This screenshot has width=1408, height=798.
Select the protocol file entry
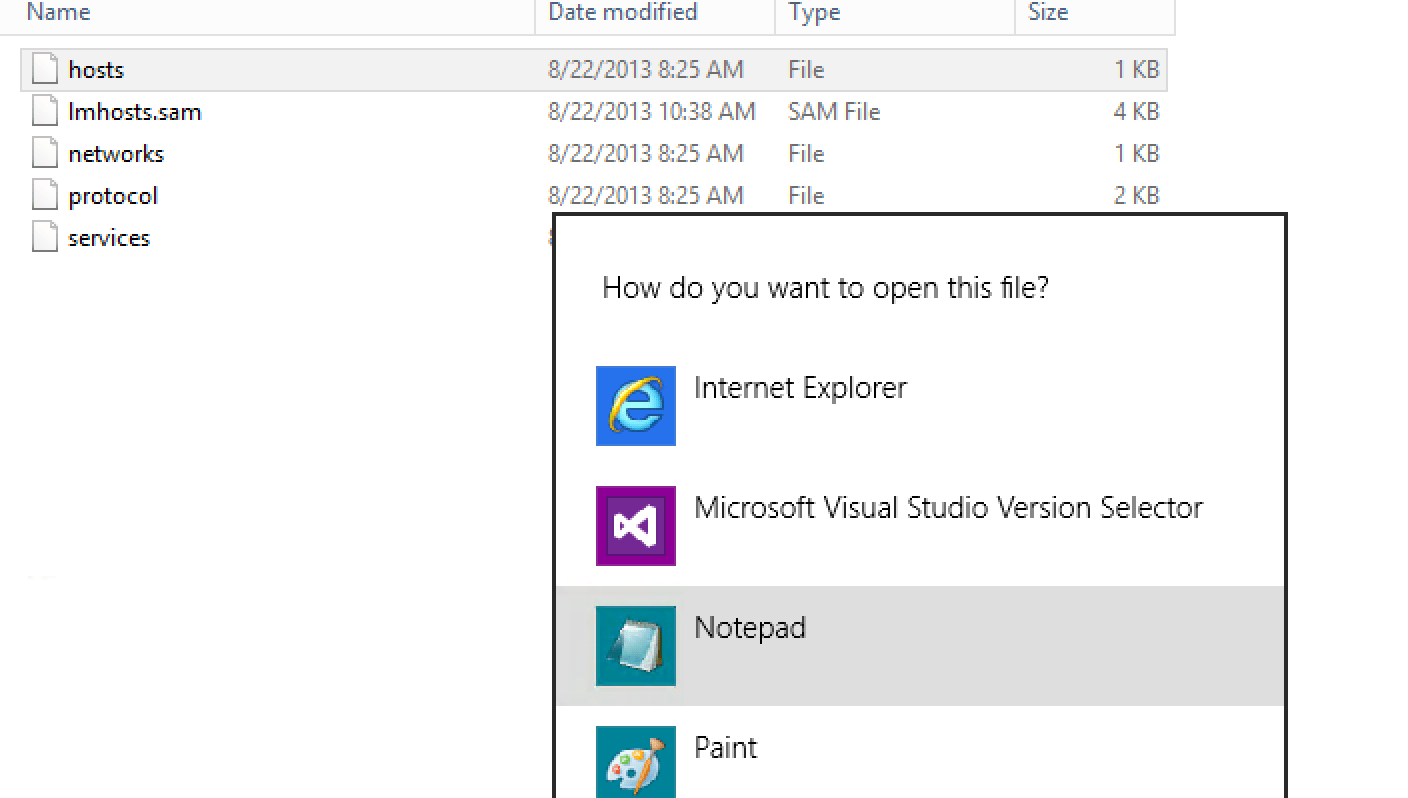pos(112,195)
